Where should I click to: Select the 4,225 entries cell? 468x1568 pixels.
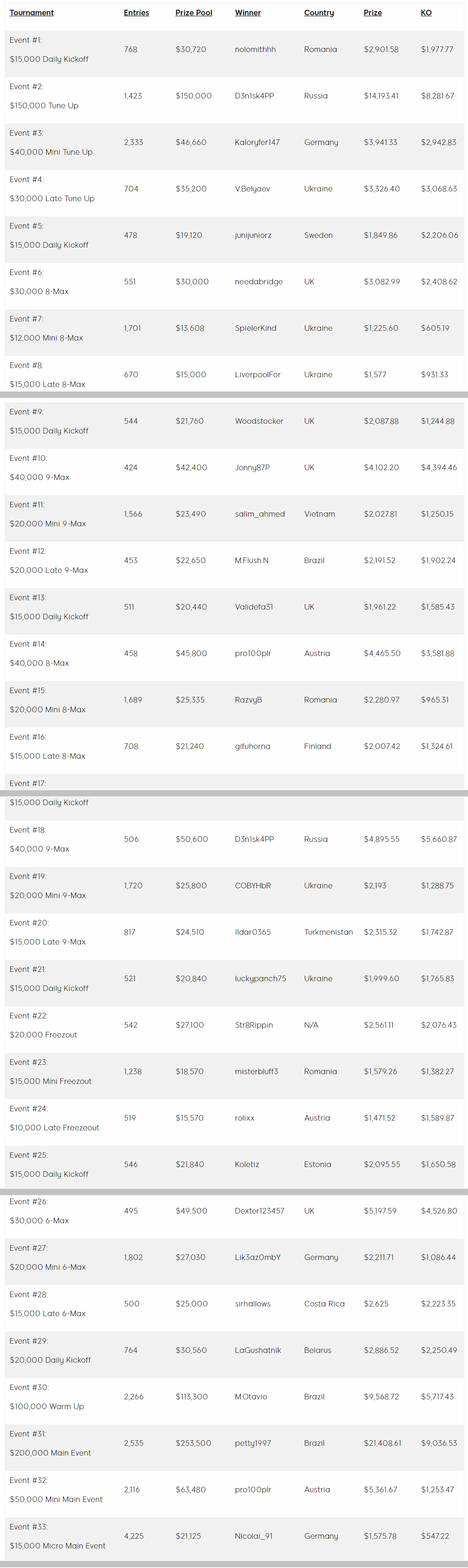point(134,1536)
